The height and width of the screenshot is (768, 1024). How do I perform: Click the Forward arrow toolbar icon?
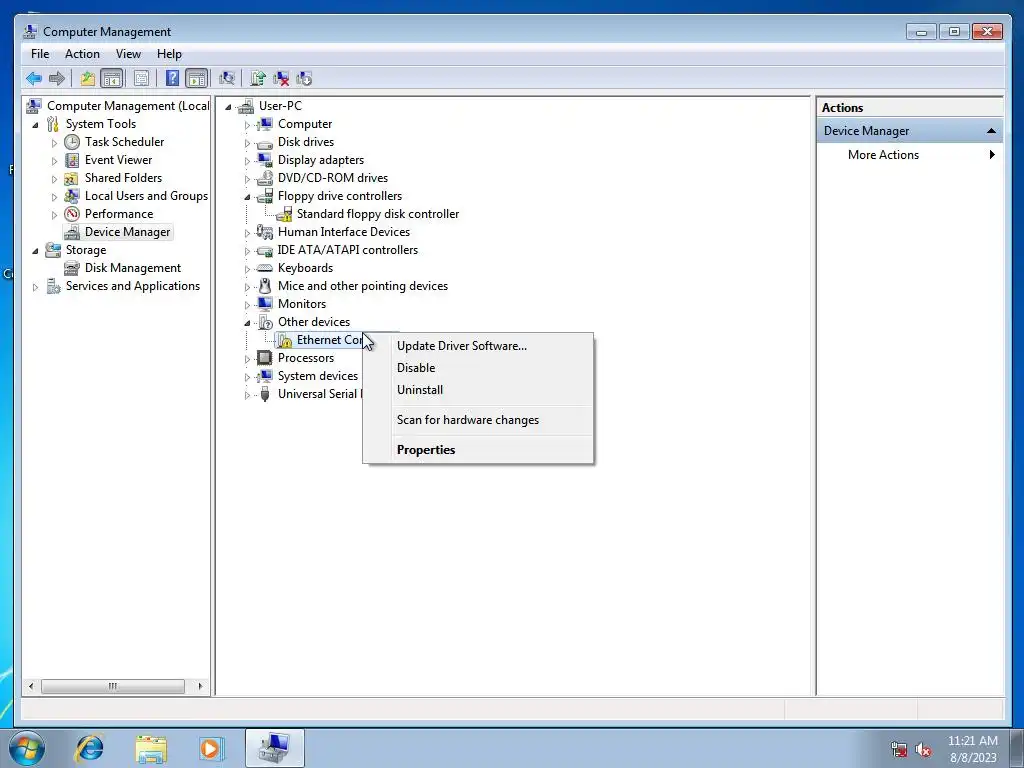pyautogui.click(x=57, y=79)
